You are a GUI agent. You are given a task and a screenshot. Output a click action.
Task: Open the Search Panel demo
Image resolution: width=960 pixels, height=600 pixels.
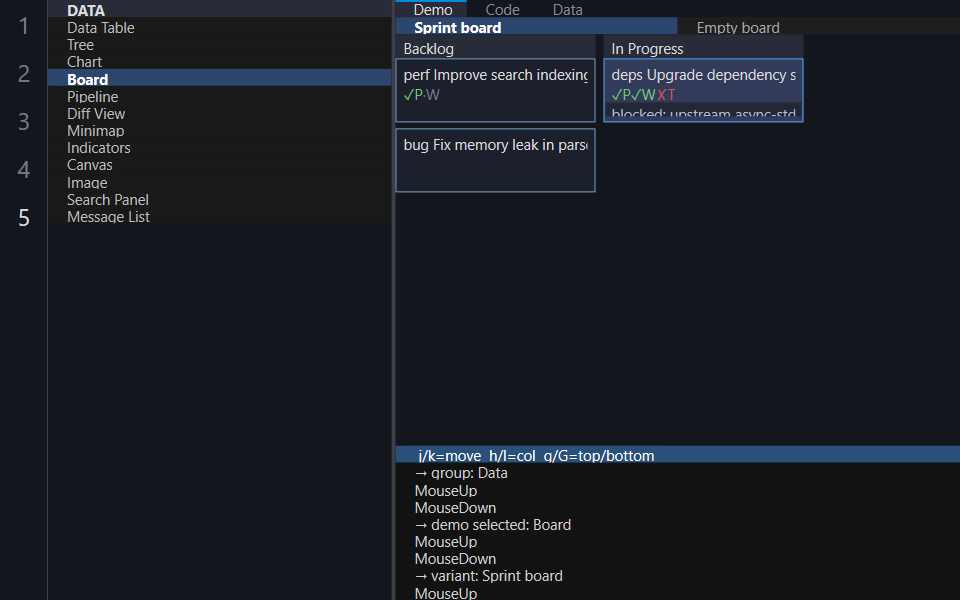point(219,200)
